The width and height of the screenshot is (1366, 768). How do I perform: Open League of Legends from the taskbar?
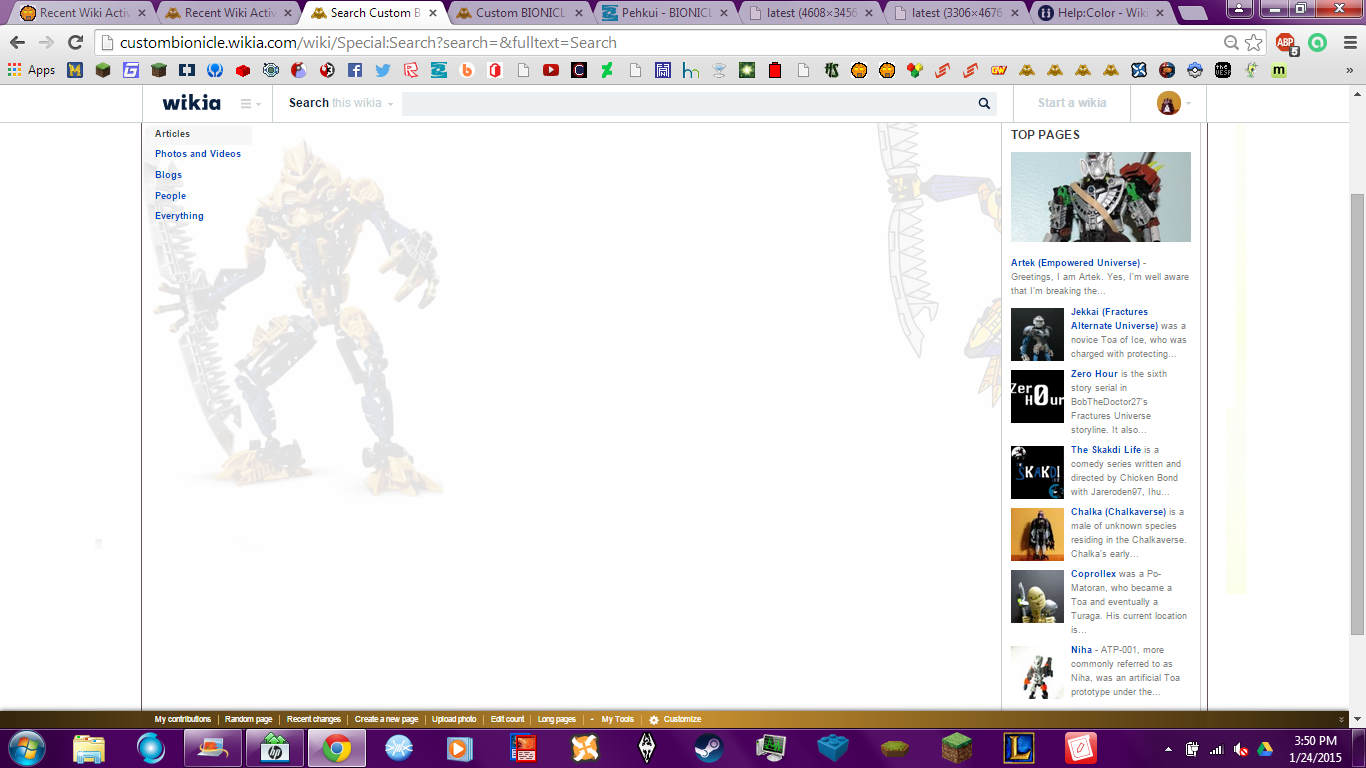point(1019,748)
